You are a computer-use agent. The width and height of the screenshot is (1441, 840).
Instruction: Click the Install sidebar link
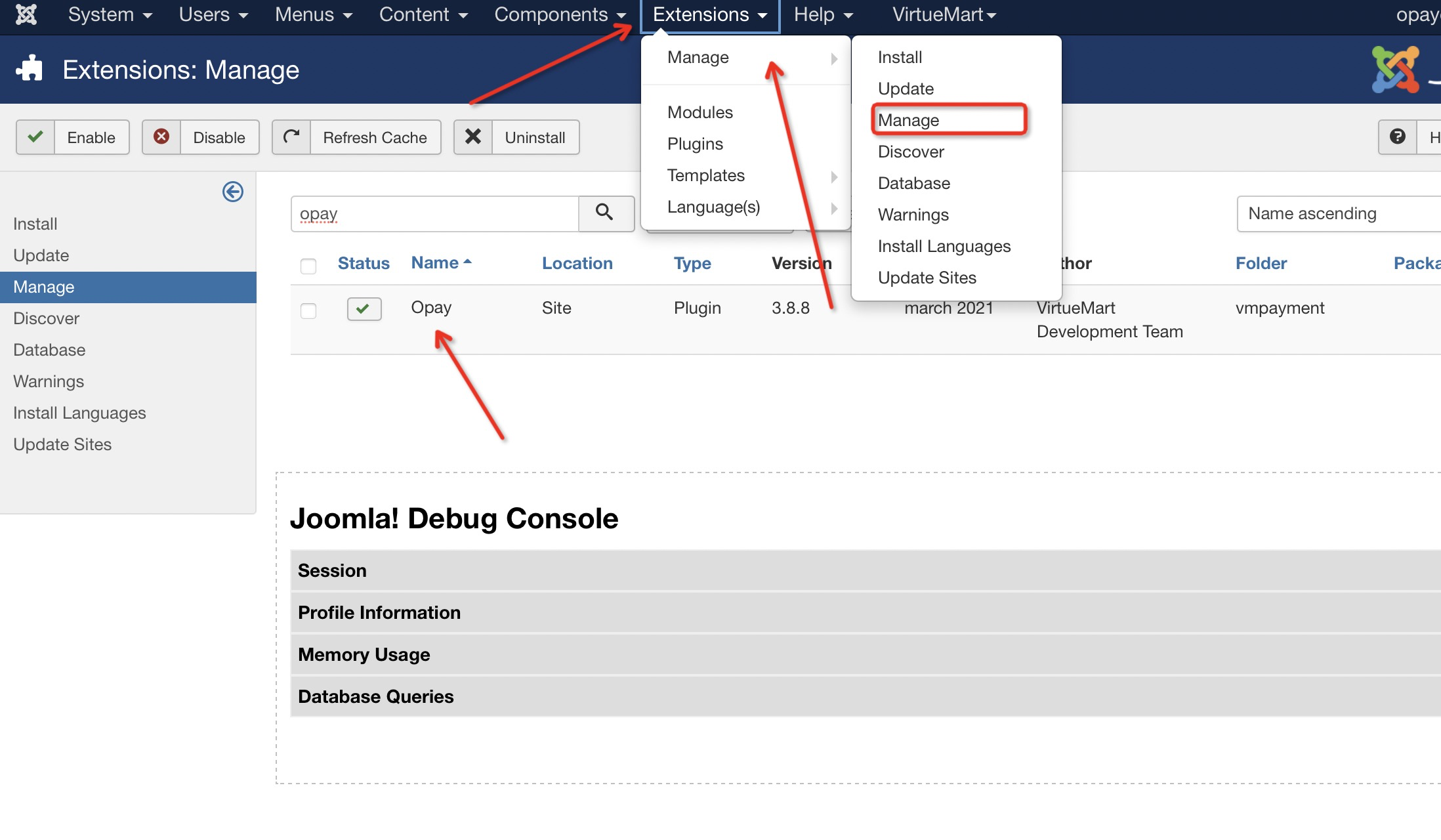(35, 223)
